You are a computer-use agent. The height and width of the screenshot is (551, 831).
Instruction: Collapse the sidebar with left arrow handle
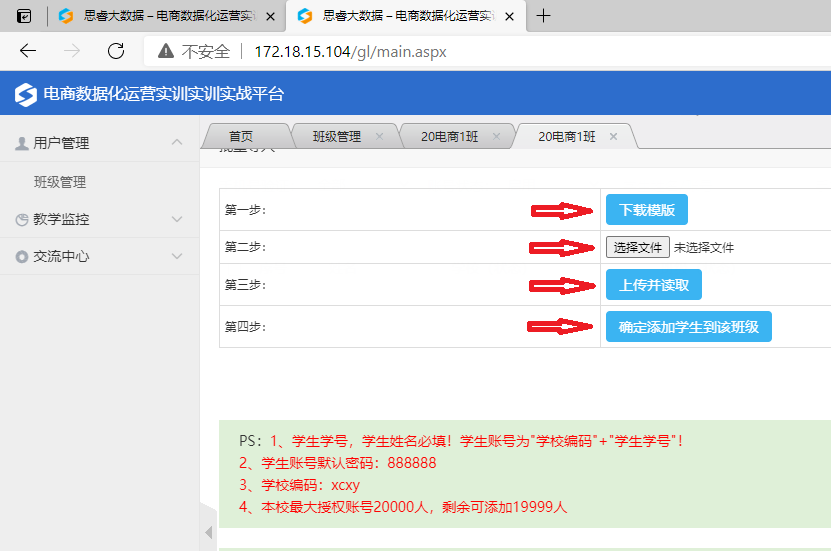click(x=208, y=532)
